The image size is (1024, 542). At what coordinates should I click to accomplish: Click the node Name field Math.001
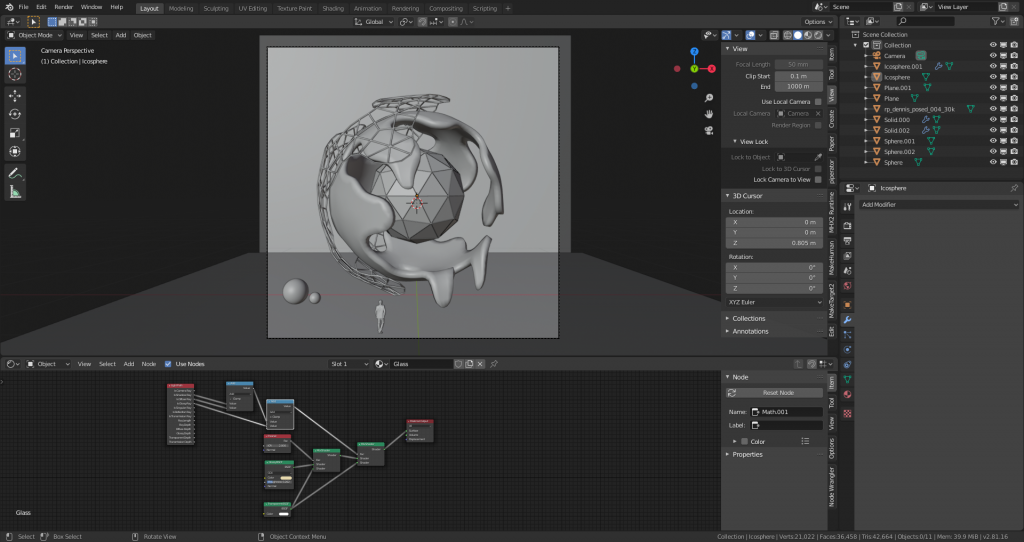(786, 412)
